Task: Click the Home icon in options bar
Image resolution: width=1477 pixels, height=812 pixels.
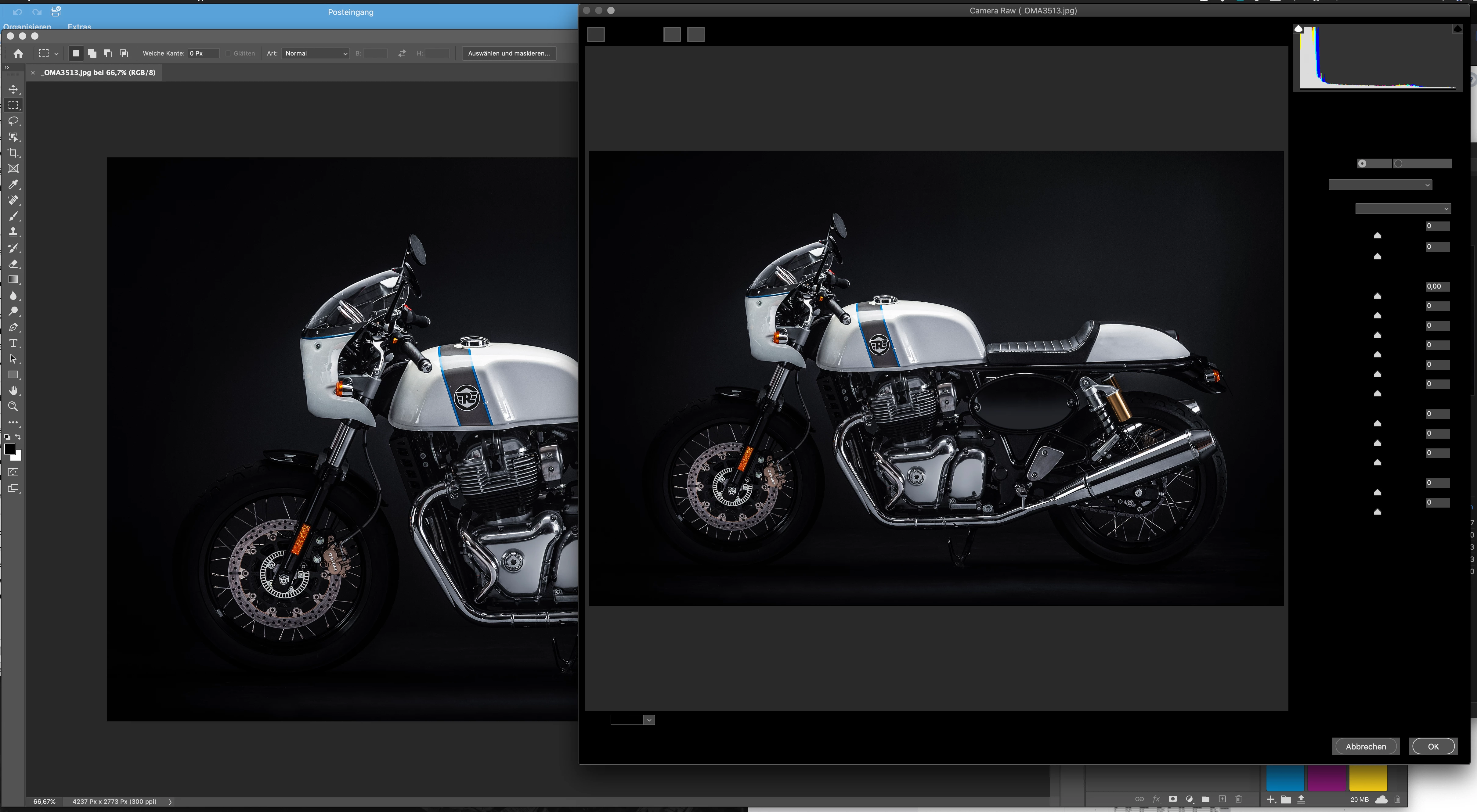Action: (18, 53)
